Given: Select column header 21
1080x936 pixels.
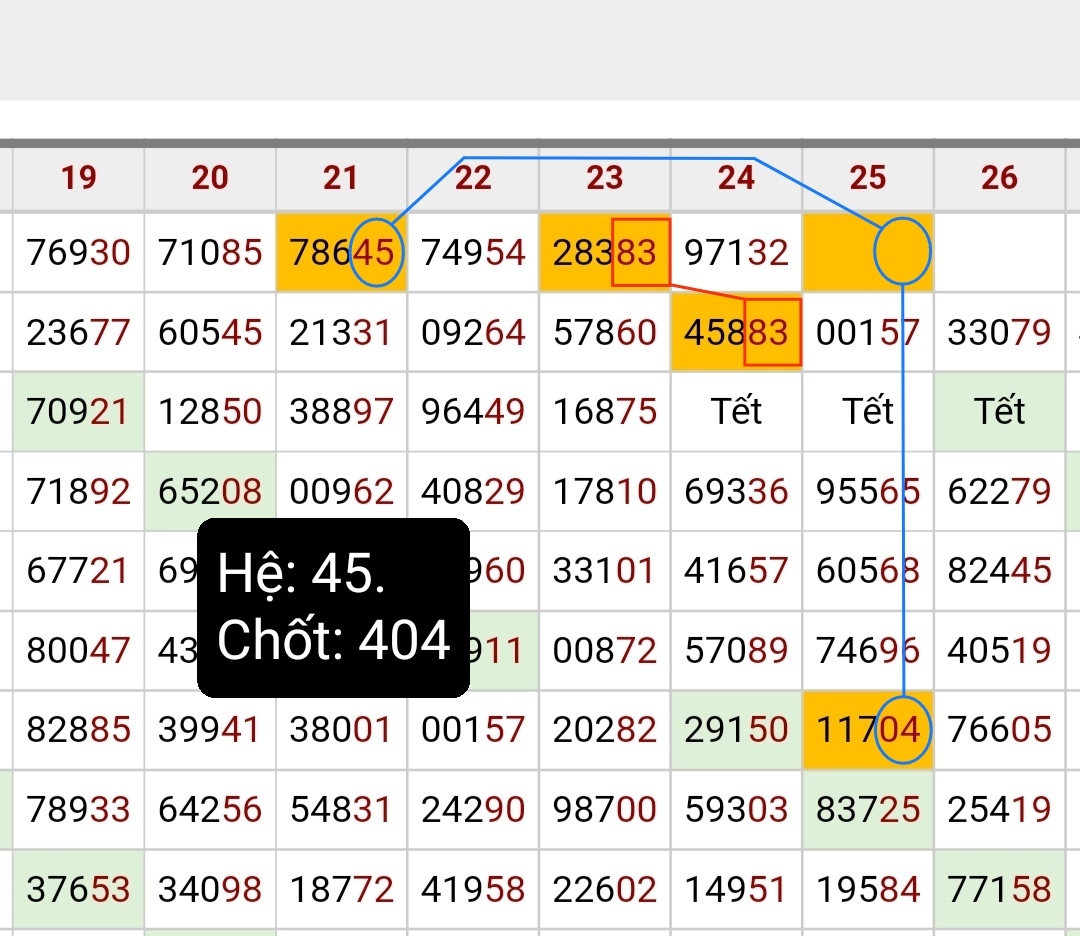Looking at the screenshot, I should (x=342, y=178).
